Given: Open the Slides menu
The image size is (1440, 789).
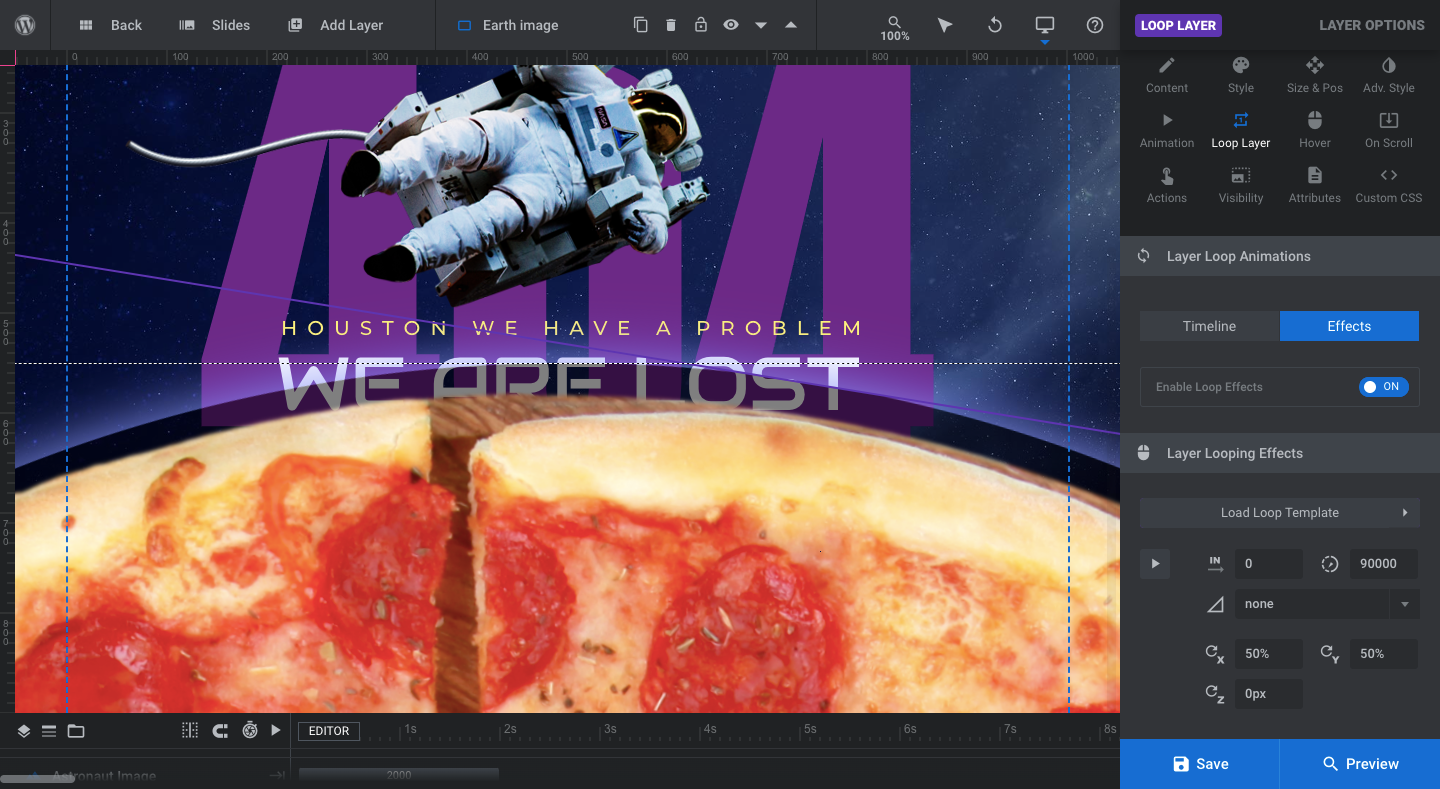Looking at the screenshot, I should tap(214, 25).
